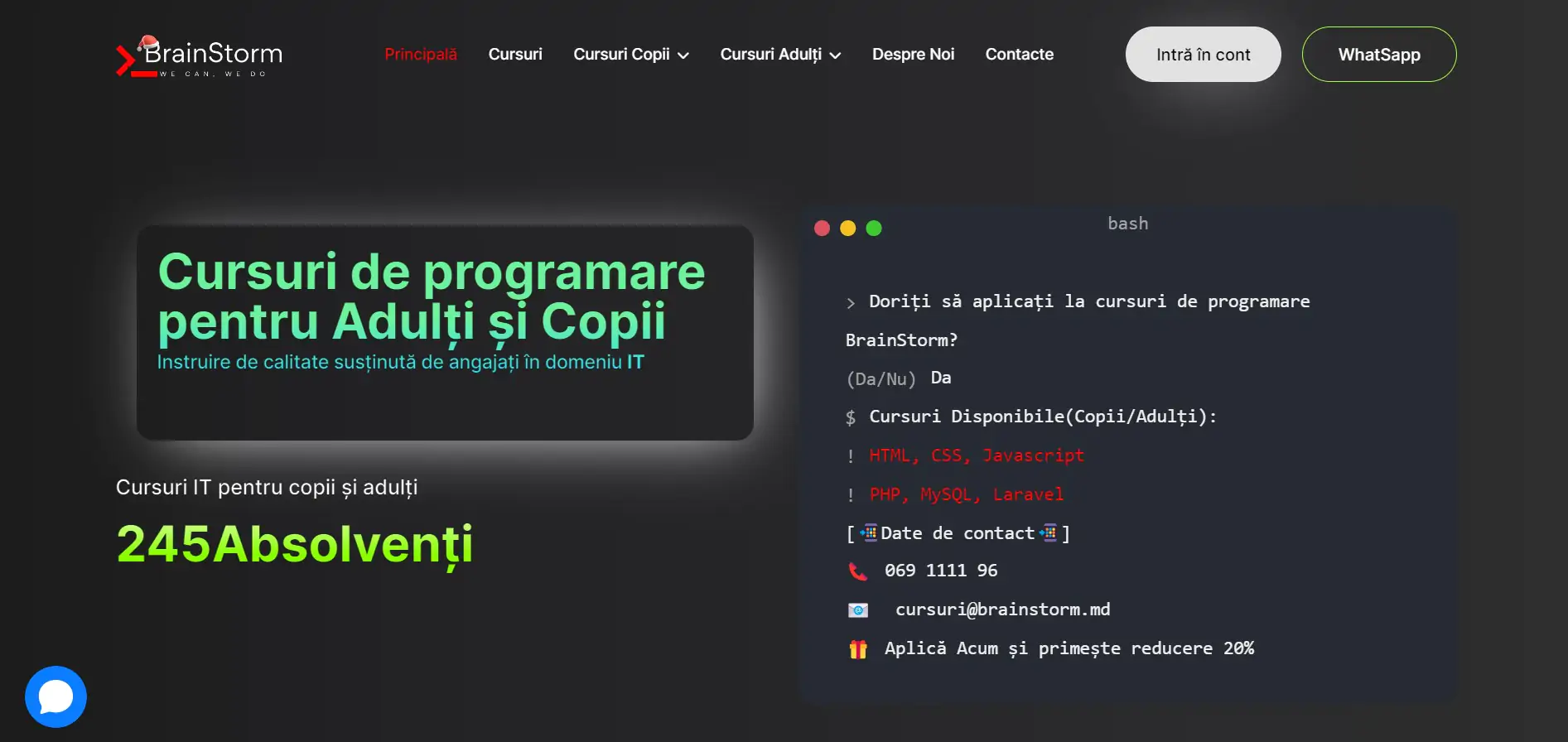
Task: Open the Cursuri Copii menu label
Action: tap(621, 55)
